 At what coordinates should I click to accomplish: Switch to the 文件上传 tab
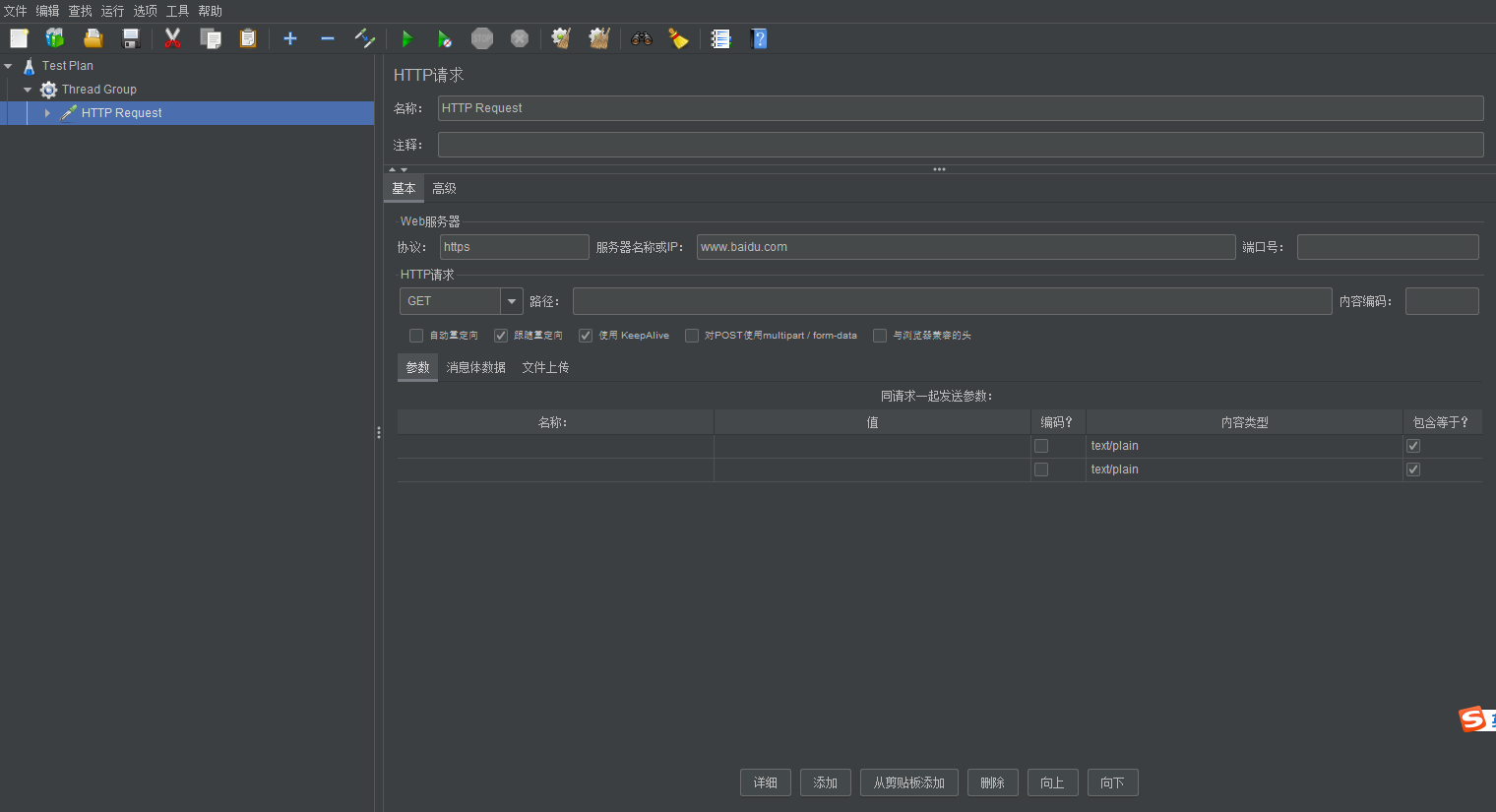click(545, 367)
